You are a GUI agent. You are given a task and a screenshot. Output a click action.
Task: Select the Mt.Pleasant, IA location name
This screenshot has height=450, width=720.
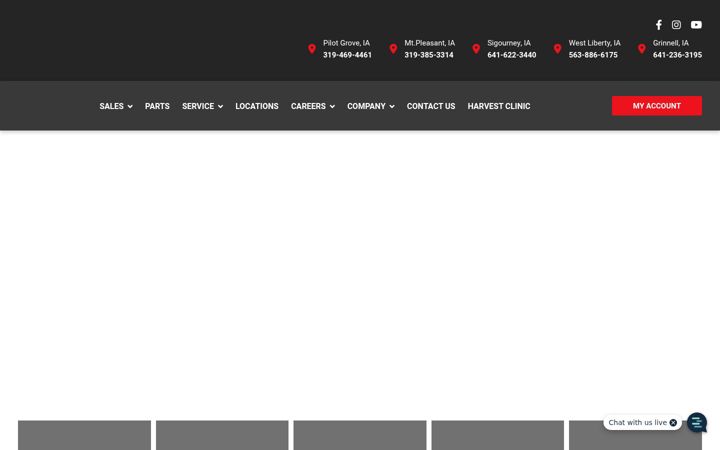430,43
